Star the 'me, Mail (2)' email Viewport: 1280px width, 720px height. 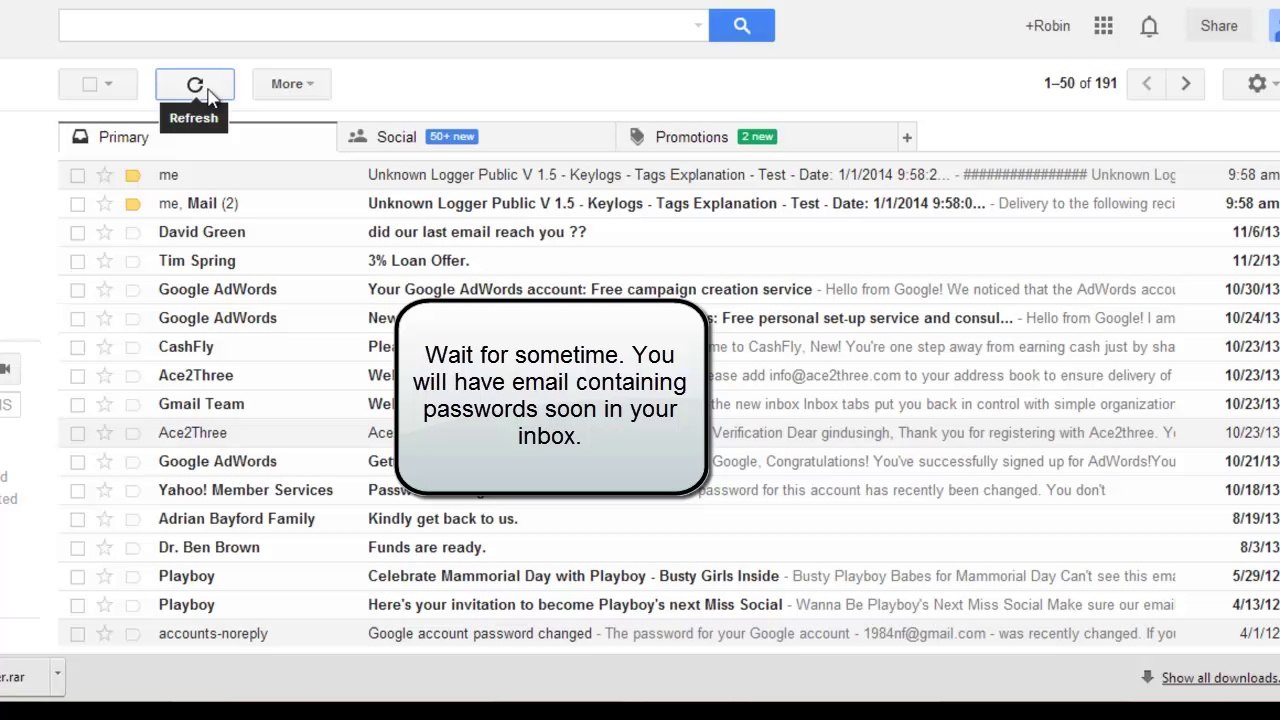pos(105,204)
